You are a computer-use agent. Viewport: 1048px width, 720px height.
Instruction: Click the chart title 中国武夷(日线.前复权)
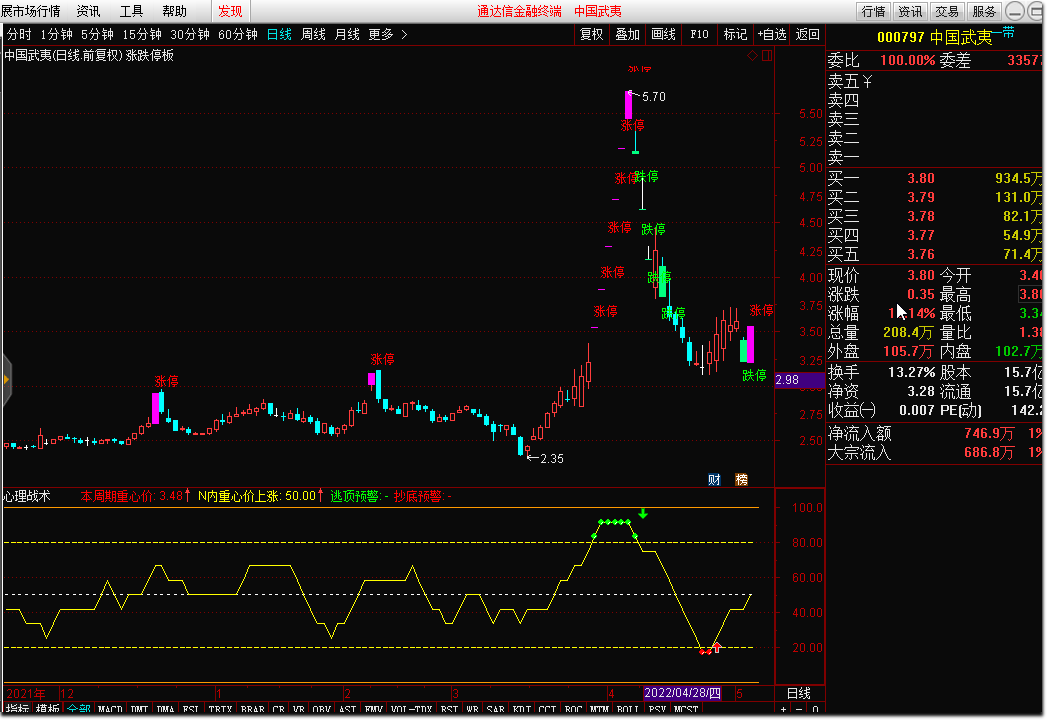(x=63, y=55)
